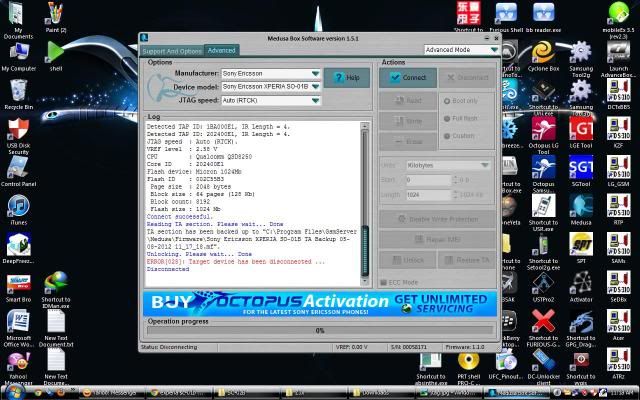Click the Length input field
Image resolution: width=640 pixels, height=400 pixels.
point(429,195)
